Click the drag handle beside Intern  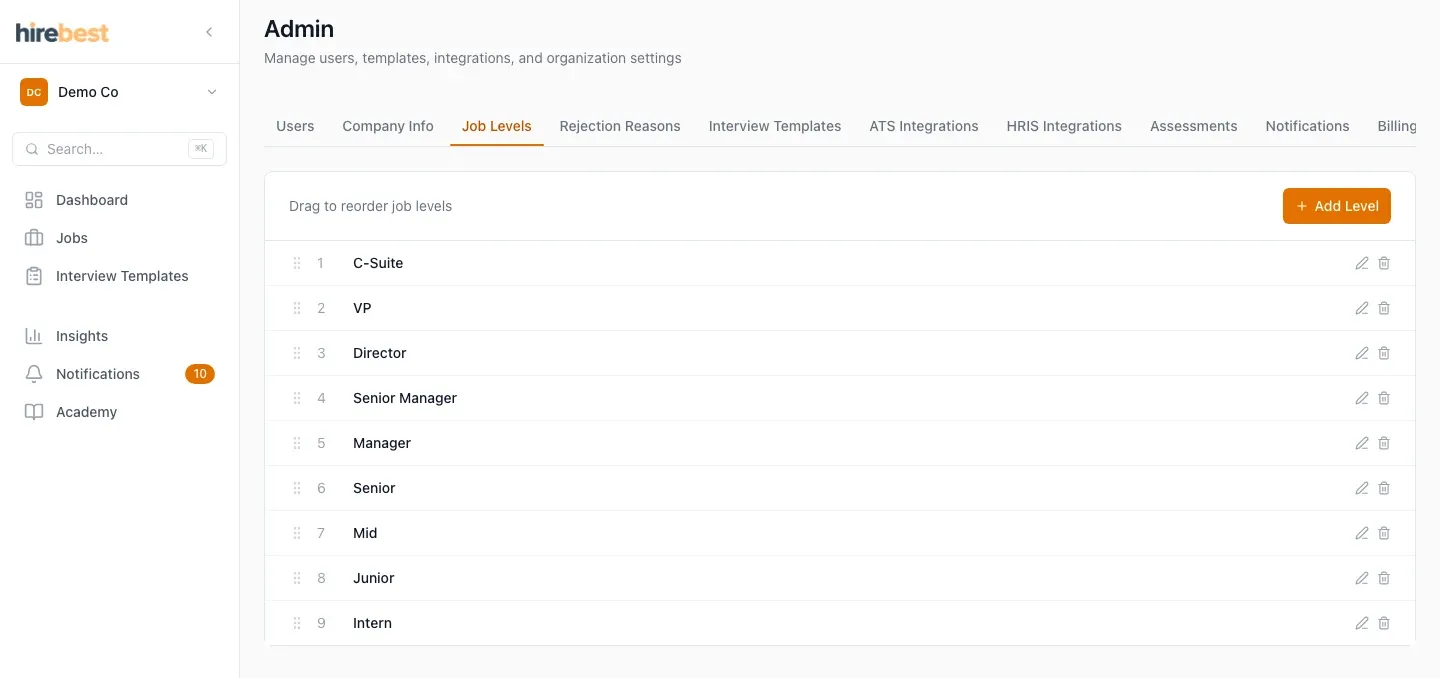tap(297, 623)
